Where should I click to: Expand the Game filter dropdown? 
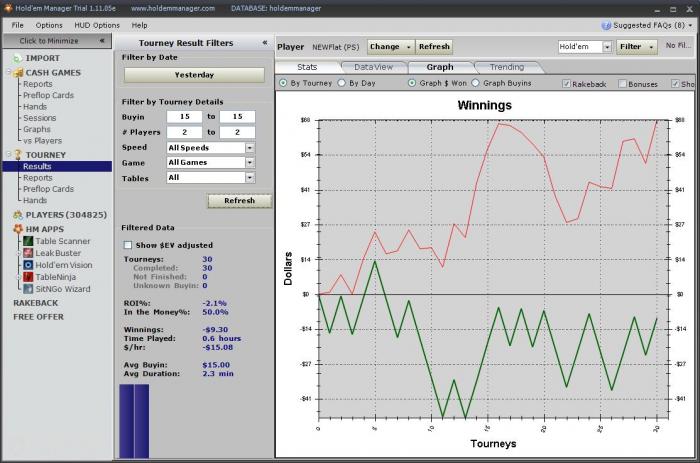tap(249, 162)
